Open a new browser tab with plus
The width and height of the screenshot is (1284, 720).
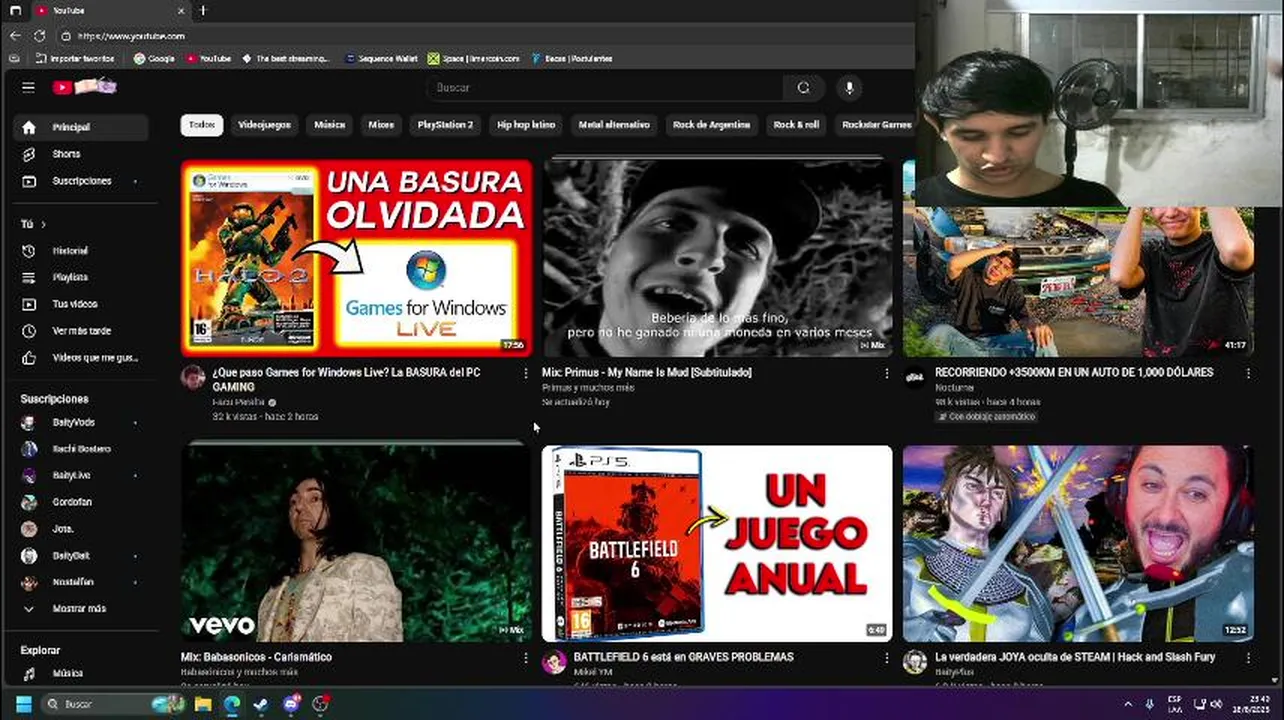tap(202, 10)
